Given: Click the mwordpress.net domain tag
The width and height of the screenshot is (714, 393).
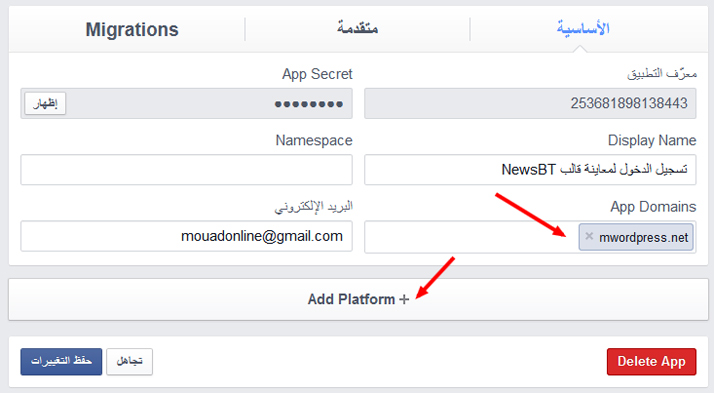Looking at the screenshot, I should (636, 237).
